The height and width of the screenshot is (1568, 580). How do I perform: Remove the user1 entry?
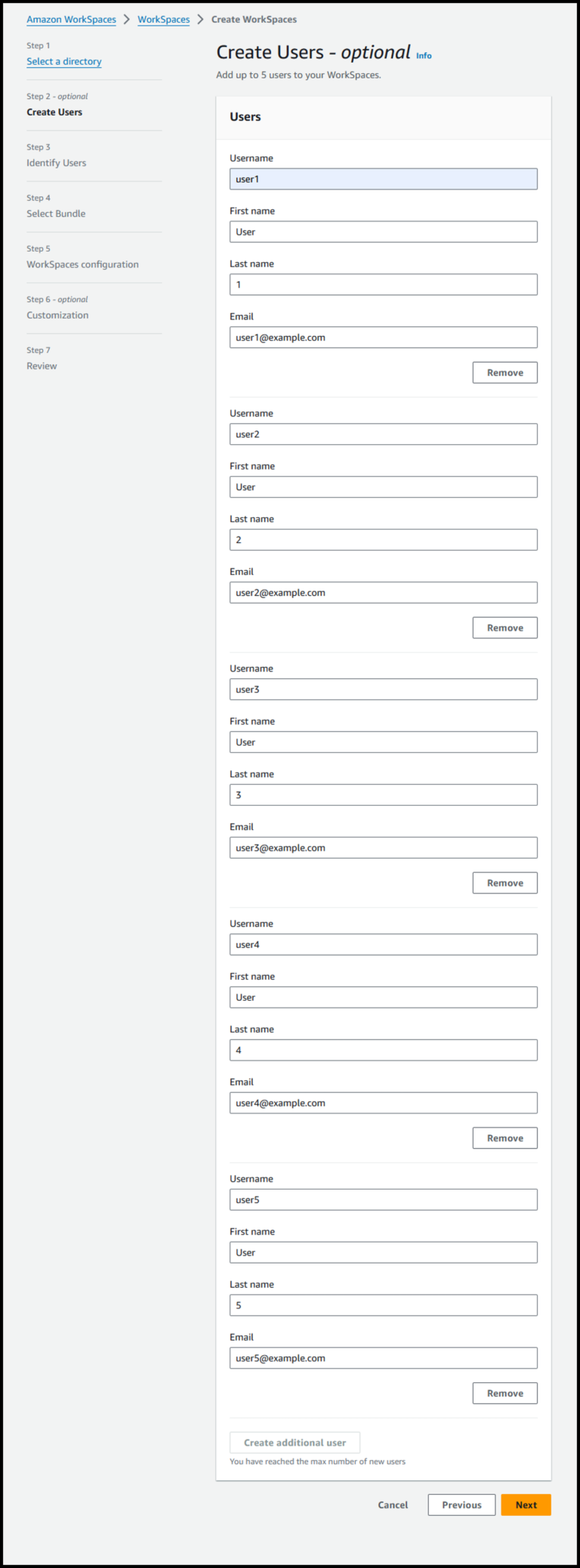click(504, 372)
